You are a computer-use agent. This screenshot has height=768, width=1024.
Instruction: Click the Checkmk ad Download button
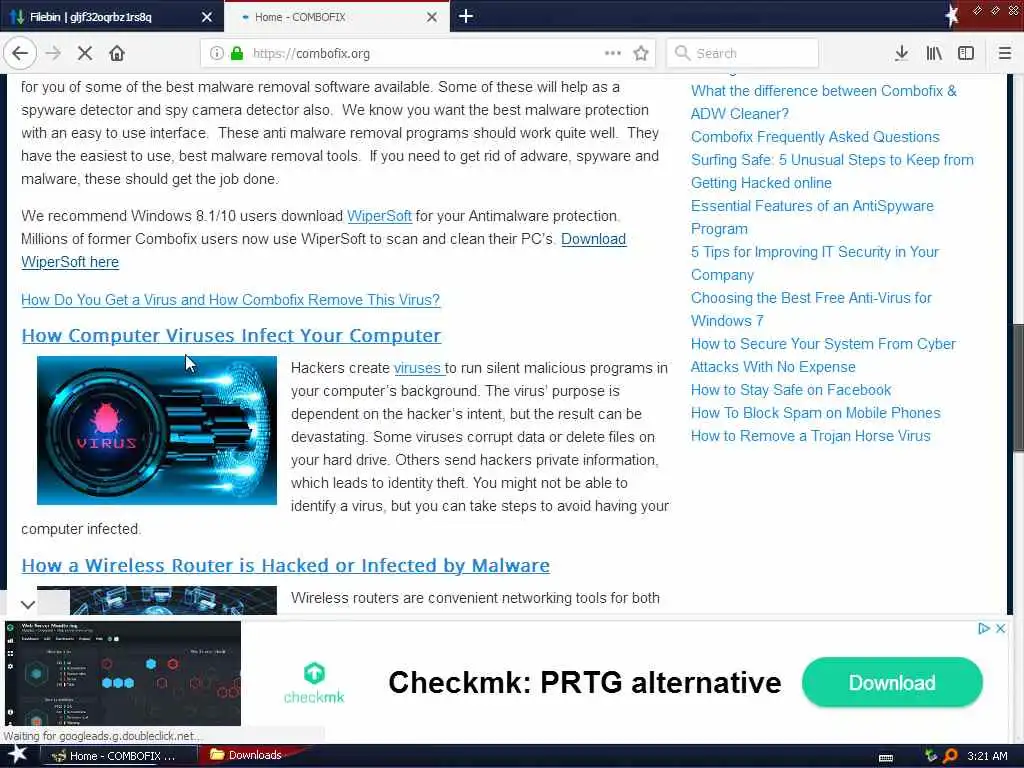pos(892,682)
